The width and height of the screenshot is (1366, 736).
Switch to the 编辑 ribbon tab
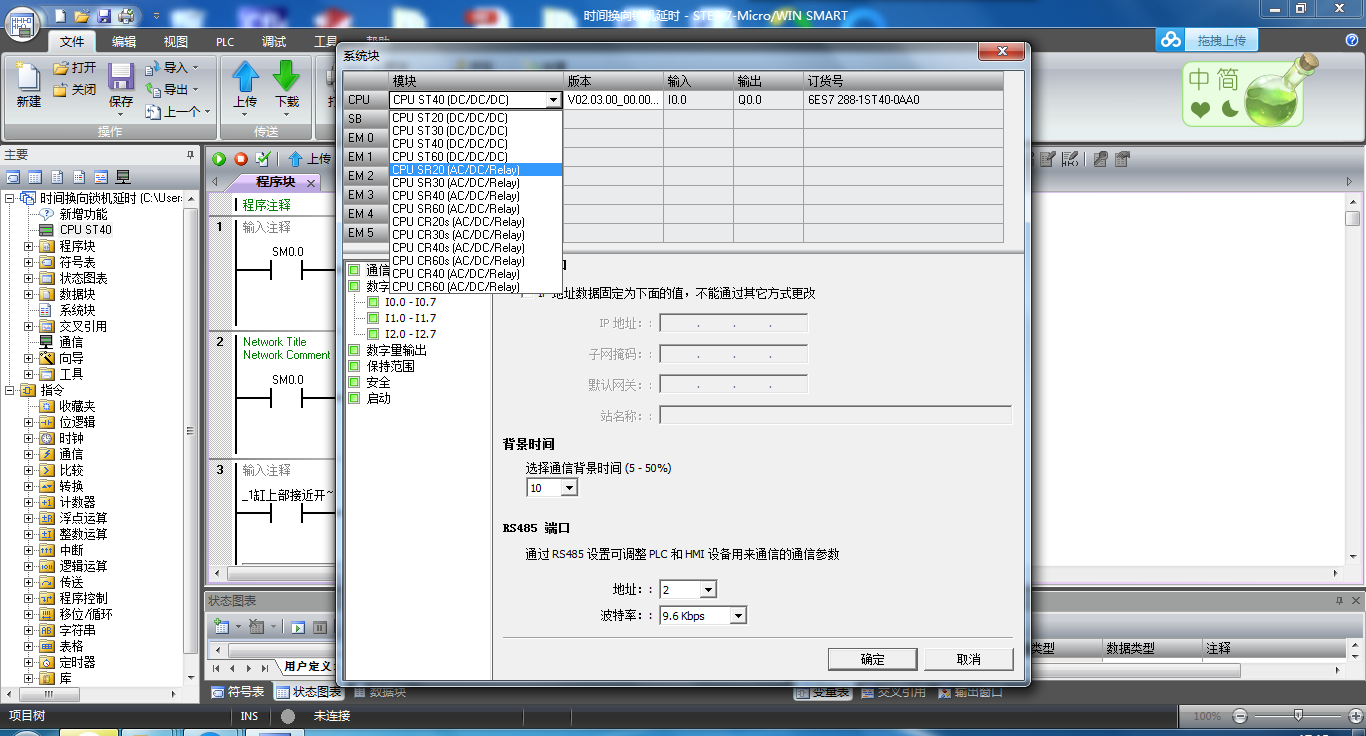coord(124,41)
